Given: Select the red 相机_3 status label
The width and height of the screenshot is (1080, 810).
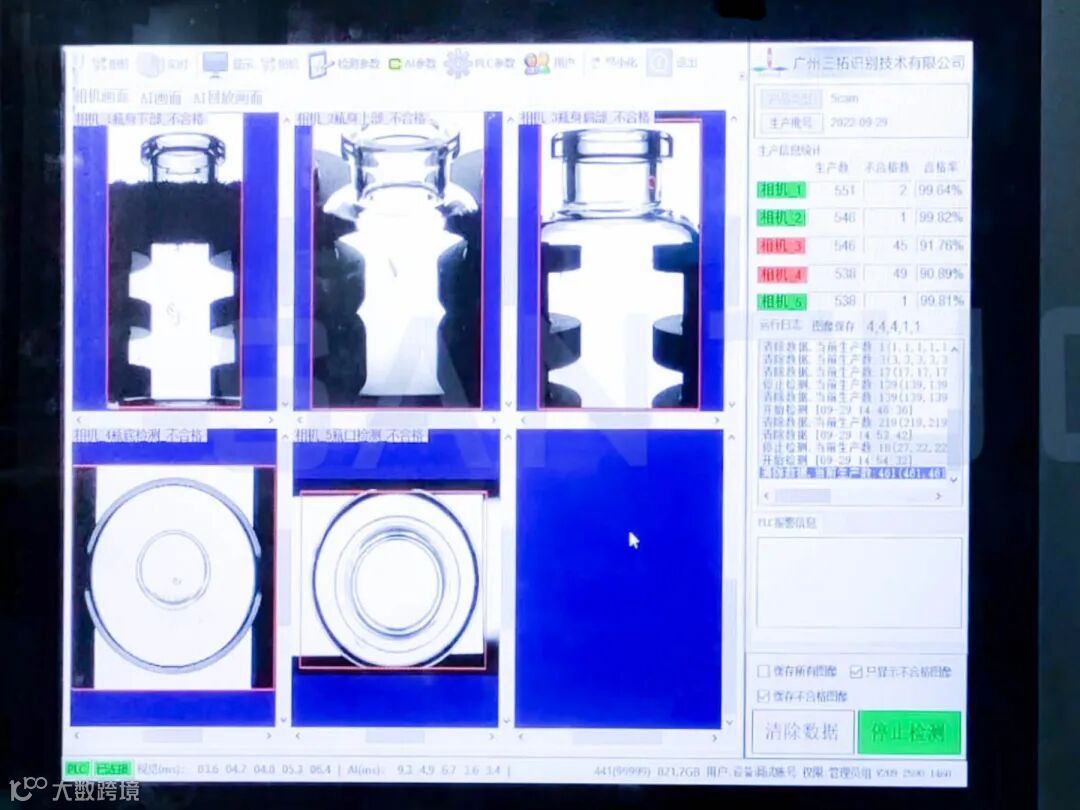Looking at the screenshot, I should coord(782,246).
